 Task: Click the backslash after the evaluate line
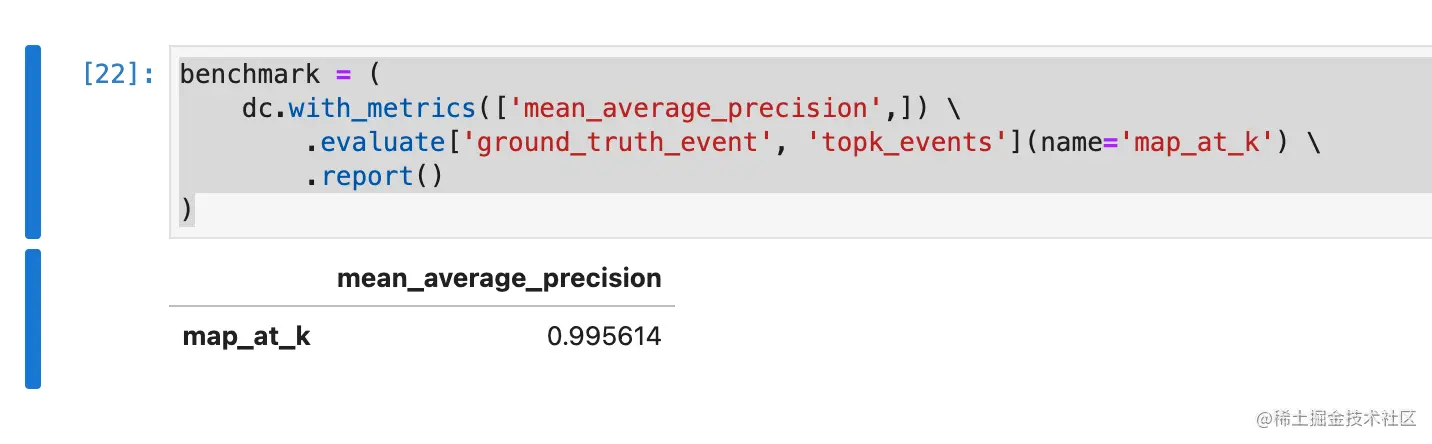tap(1313, 142)
